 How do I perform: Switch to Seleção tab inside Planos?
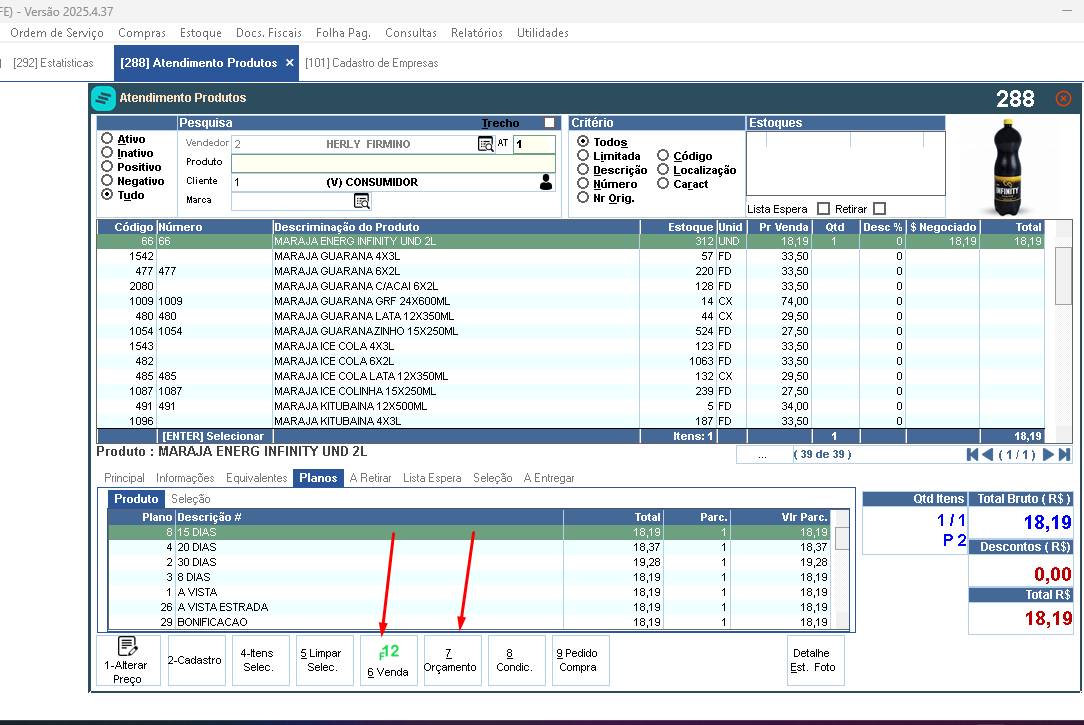point(191,499)
